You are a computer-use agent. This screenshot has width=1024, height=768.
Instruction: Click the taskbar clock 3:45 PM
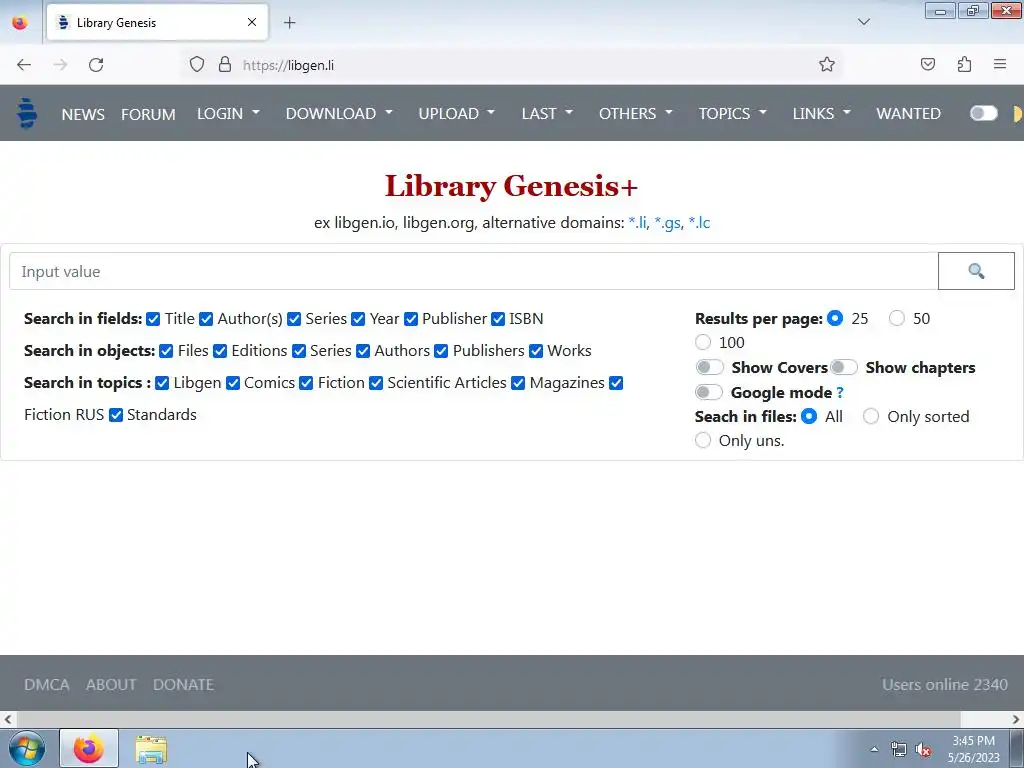[973, 749]
